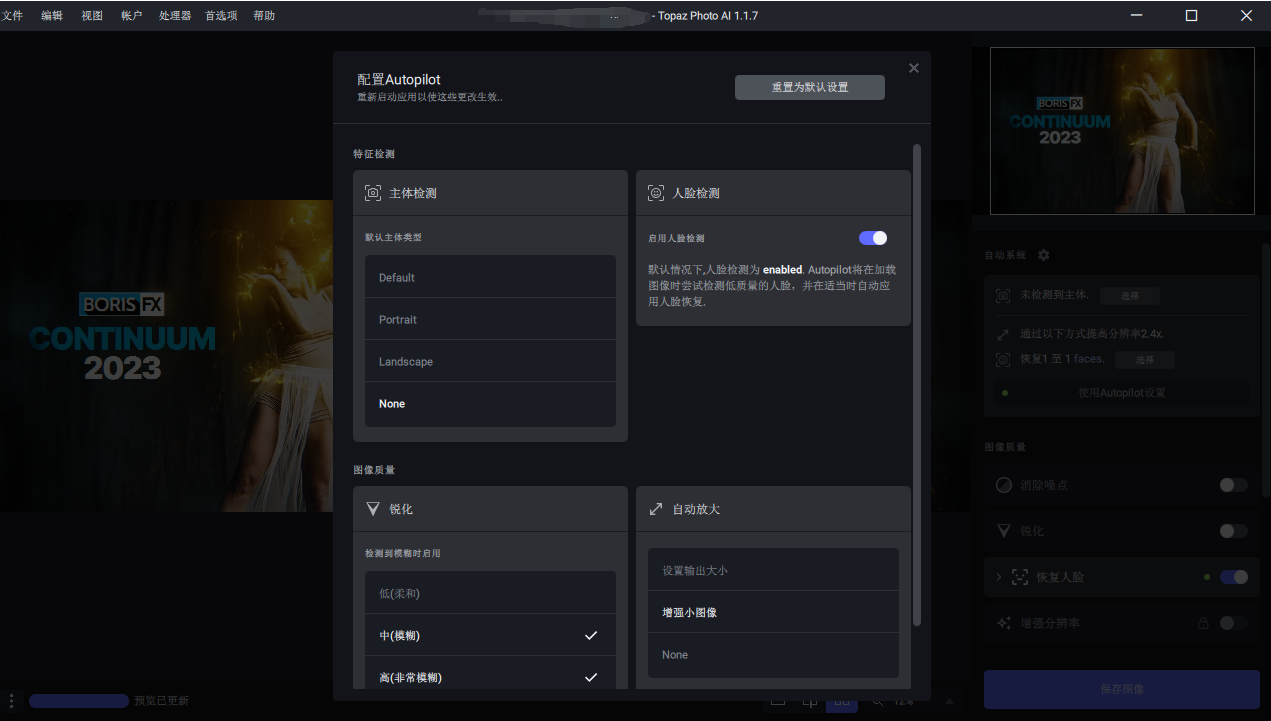
Task: Select 增强小图像 upscale option
Action: [773, 612]
